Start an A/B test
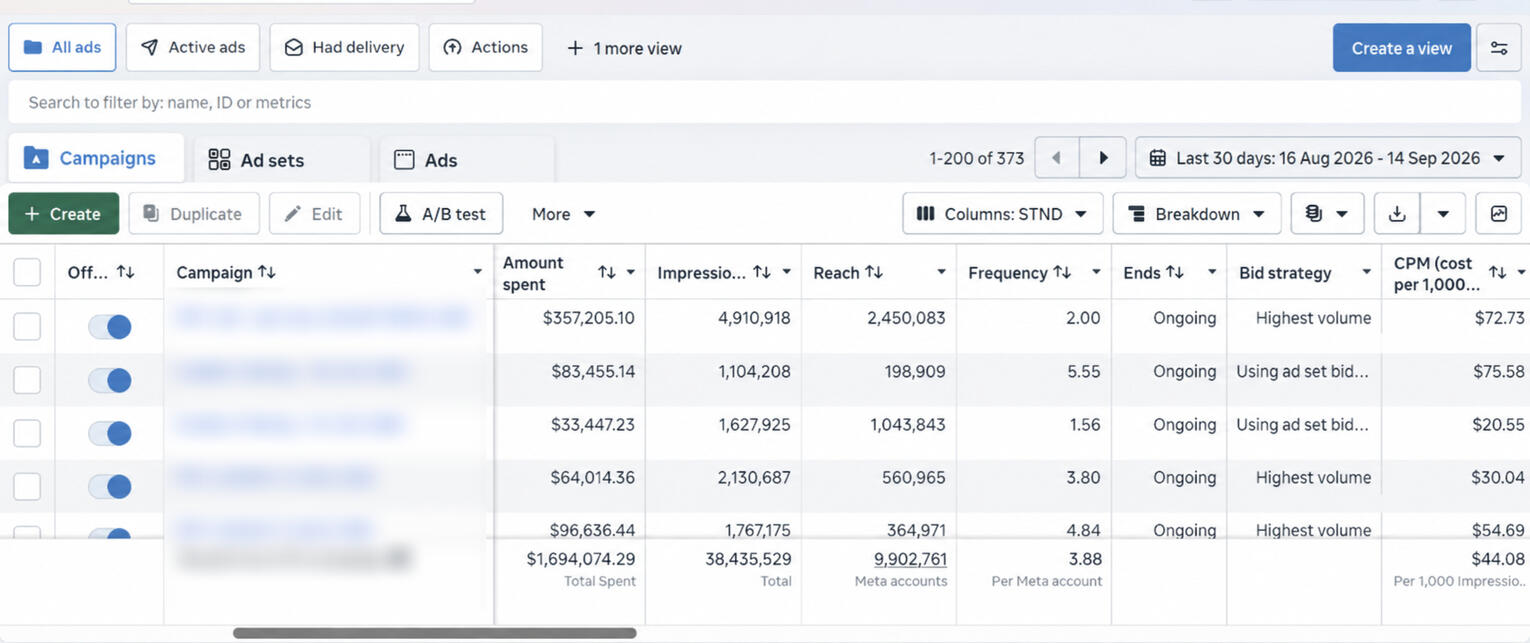The image size is (1530, 643). 441,214
